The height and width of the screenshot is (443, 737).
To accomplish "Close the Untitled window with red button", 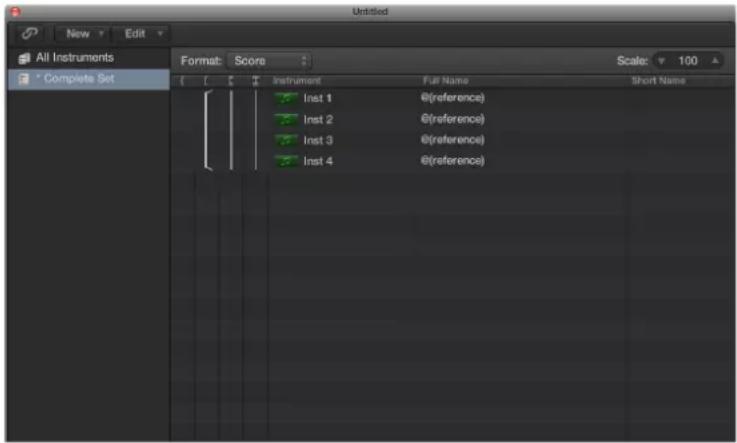I will click(16, 11).
